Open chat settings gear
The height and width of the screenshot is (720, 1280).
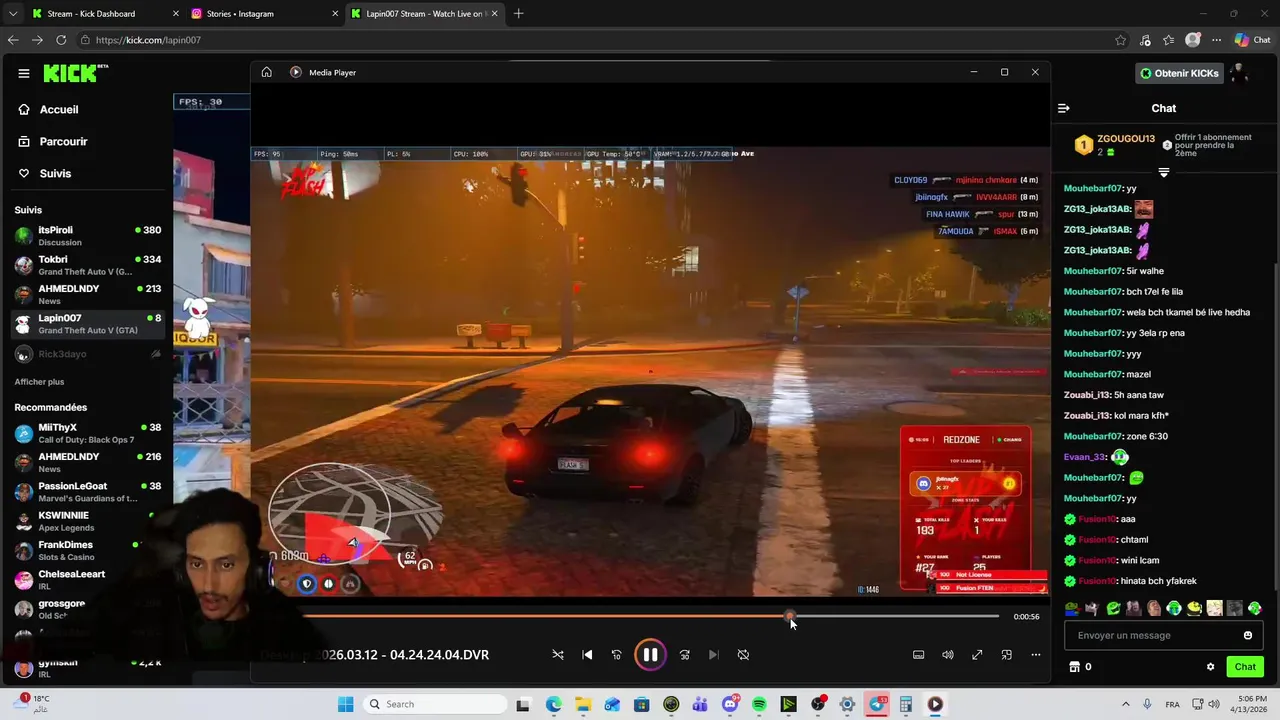click(x=1210, y=667)
